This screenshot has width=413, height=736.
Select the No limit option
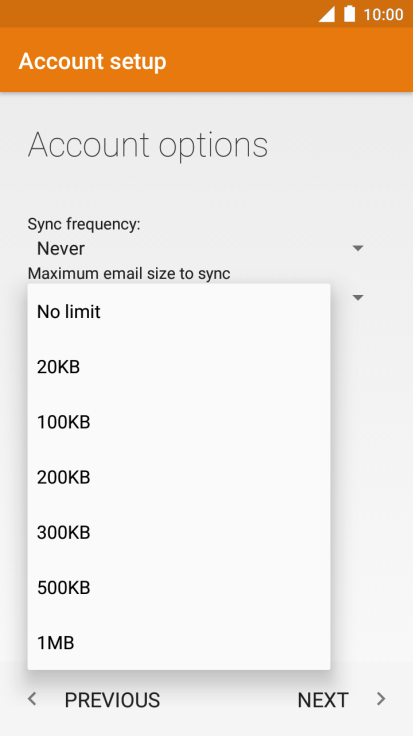[x=179, y=312]
